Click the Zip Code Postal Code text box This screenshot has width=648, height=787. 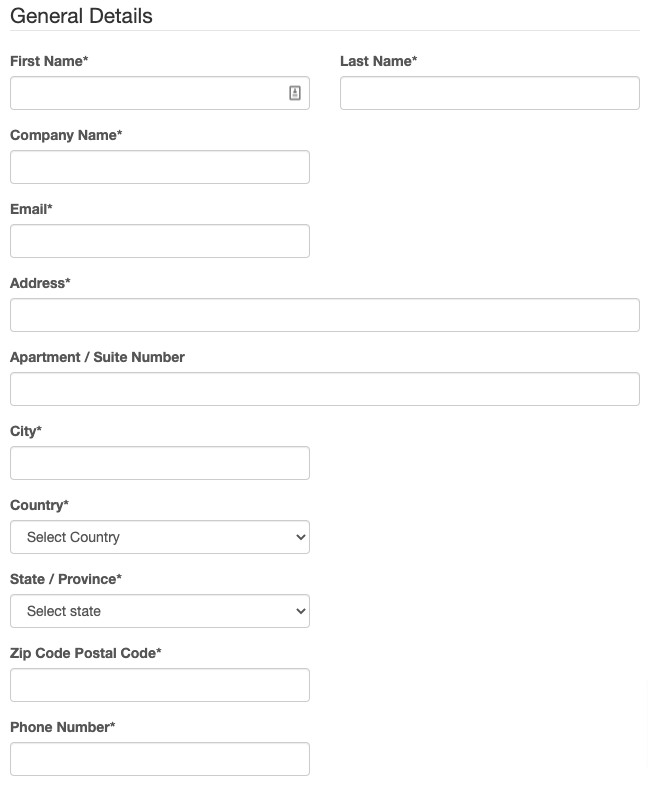[x=160, y=685]
